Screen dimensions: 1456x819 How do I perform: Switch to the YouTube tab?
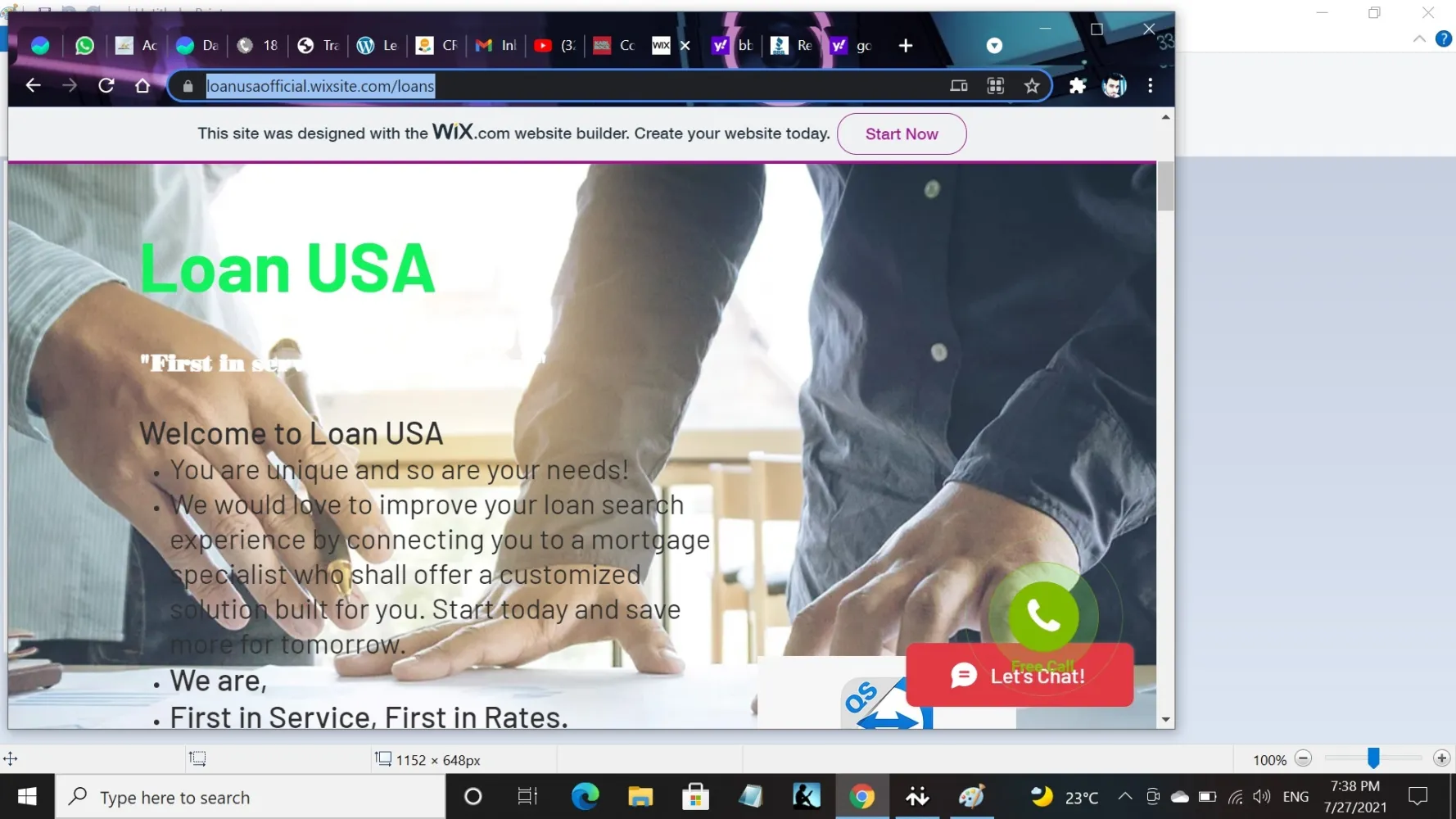tap(554, 46)
